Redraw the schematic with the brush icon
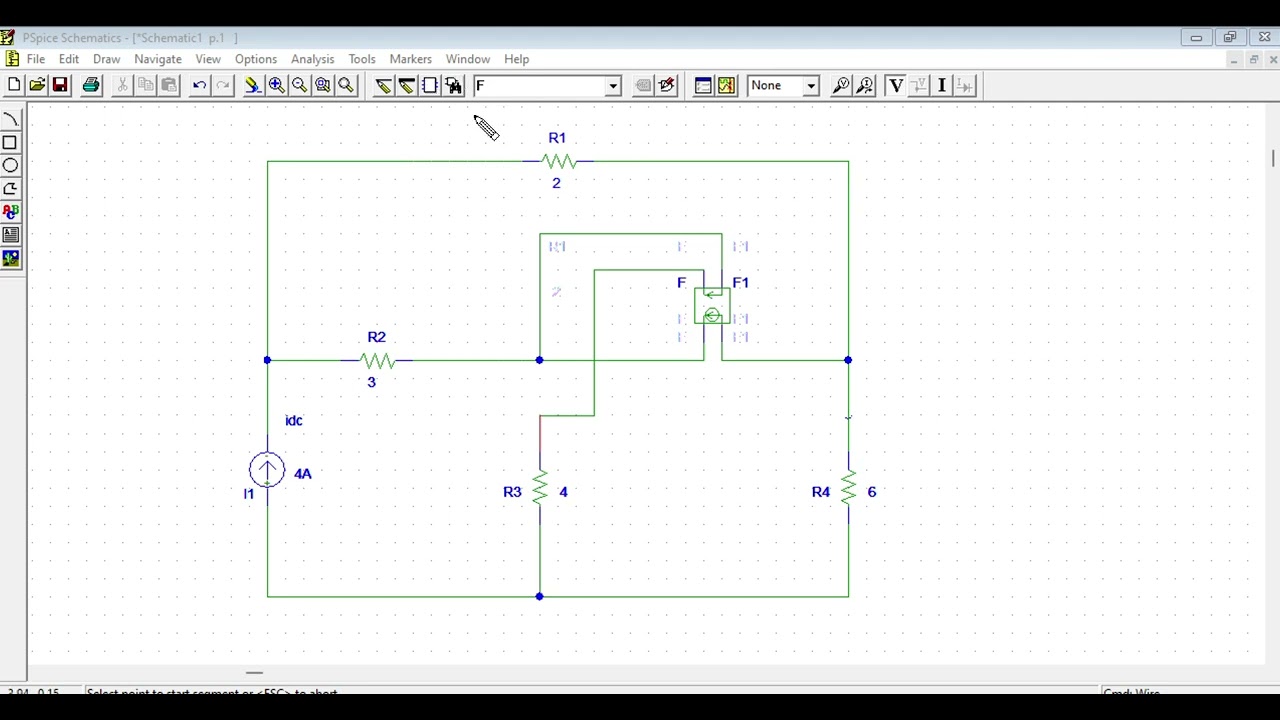This screenshot has width=1280, height=720. pos(253,86)
